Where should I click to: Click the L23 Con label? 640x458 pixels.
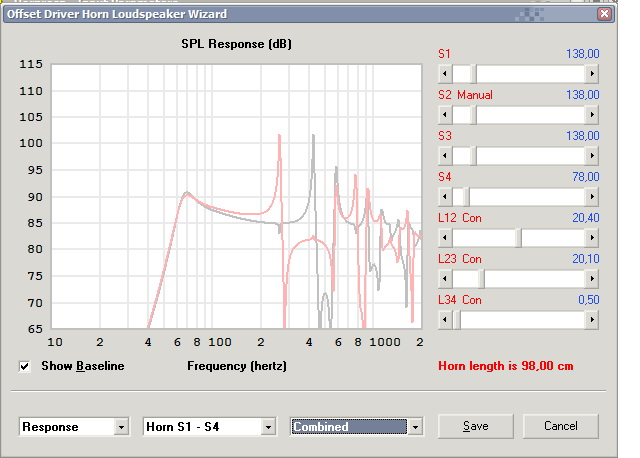(x=460, y=259)
